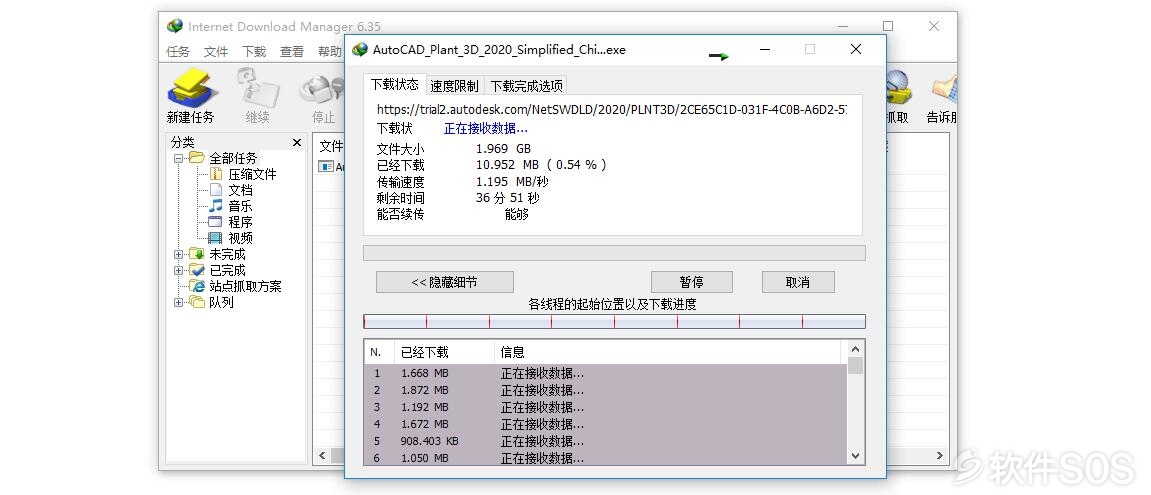Select the 队列 tree node

221,302
